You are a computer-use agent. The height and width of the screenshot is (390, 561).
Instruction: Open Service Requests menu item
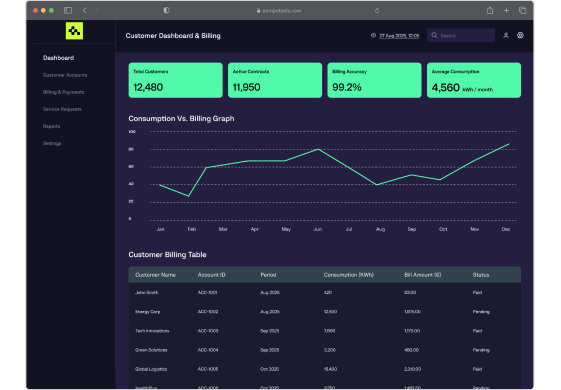pyautogui.click(x=62, y=109)
